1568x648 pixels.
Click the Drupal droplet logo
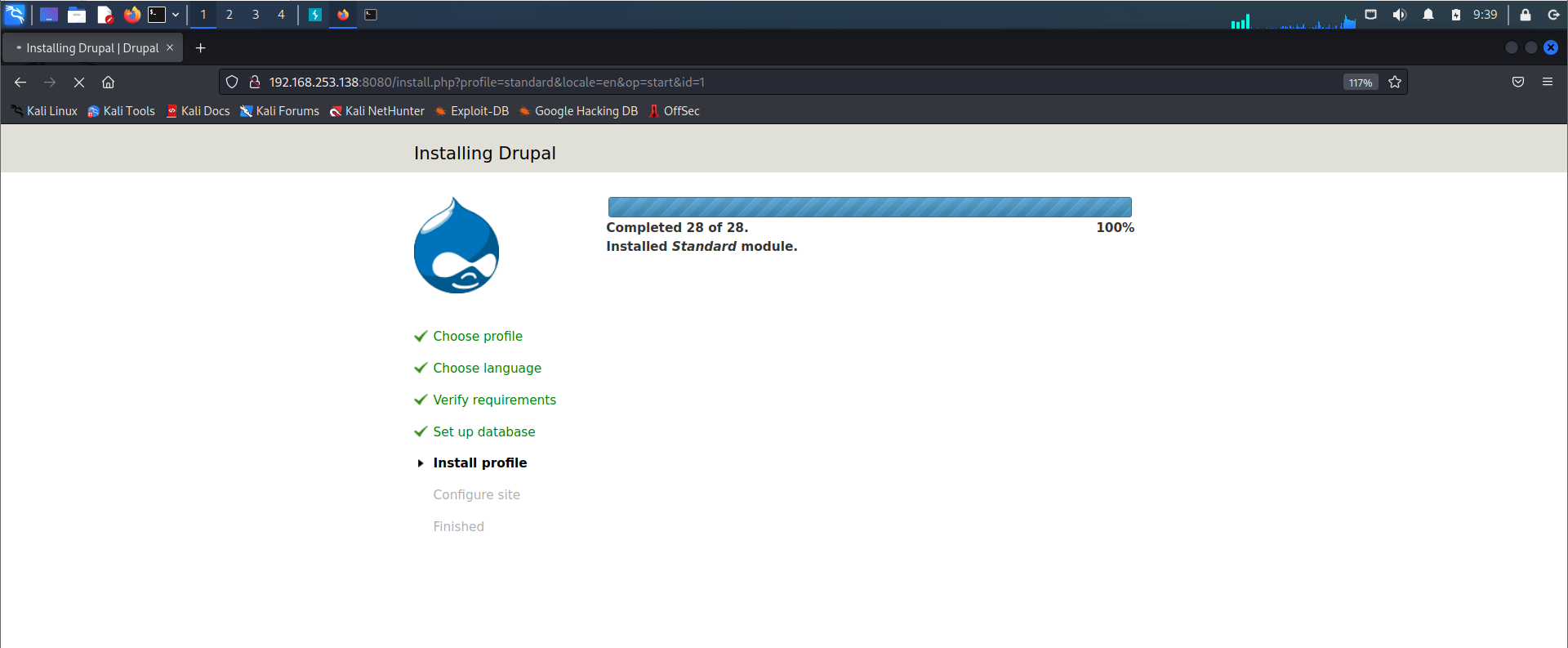point(457,245)
